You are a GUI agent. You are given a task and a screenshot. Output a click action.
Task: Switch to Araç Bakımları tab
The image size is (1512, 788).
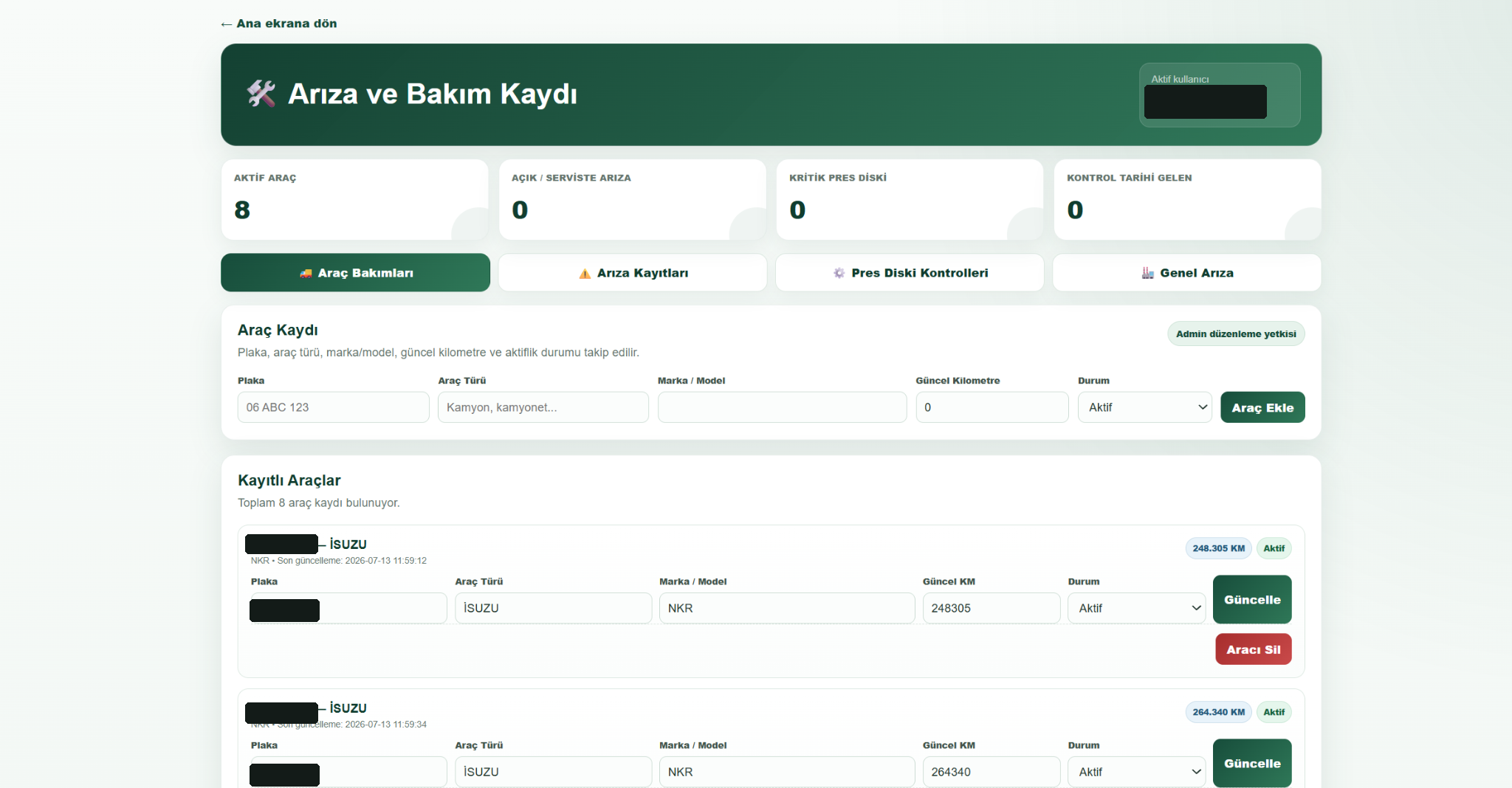click(355, 273)
